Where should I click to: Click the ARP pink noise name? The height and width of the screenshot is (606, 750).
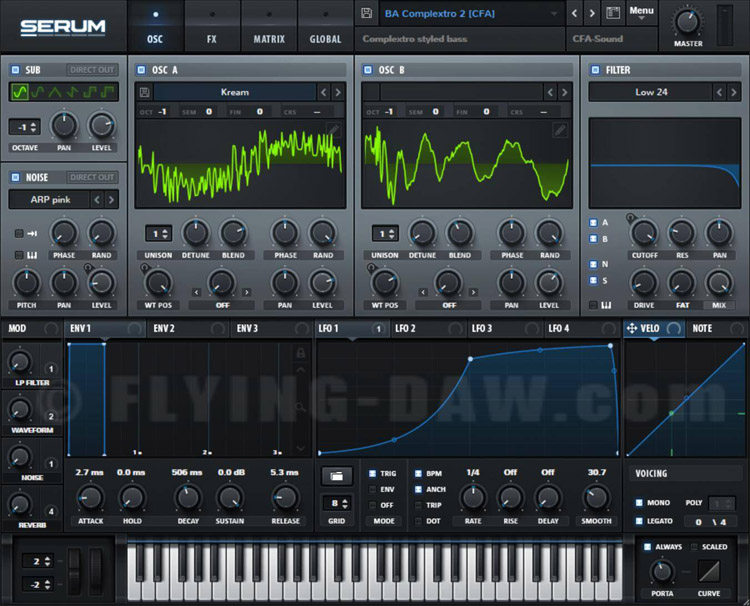(50, 199)
